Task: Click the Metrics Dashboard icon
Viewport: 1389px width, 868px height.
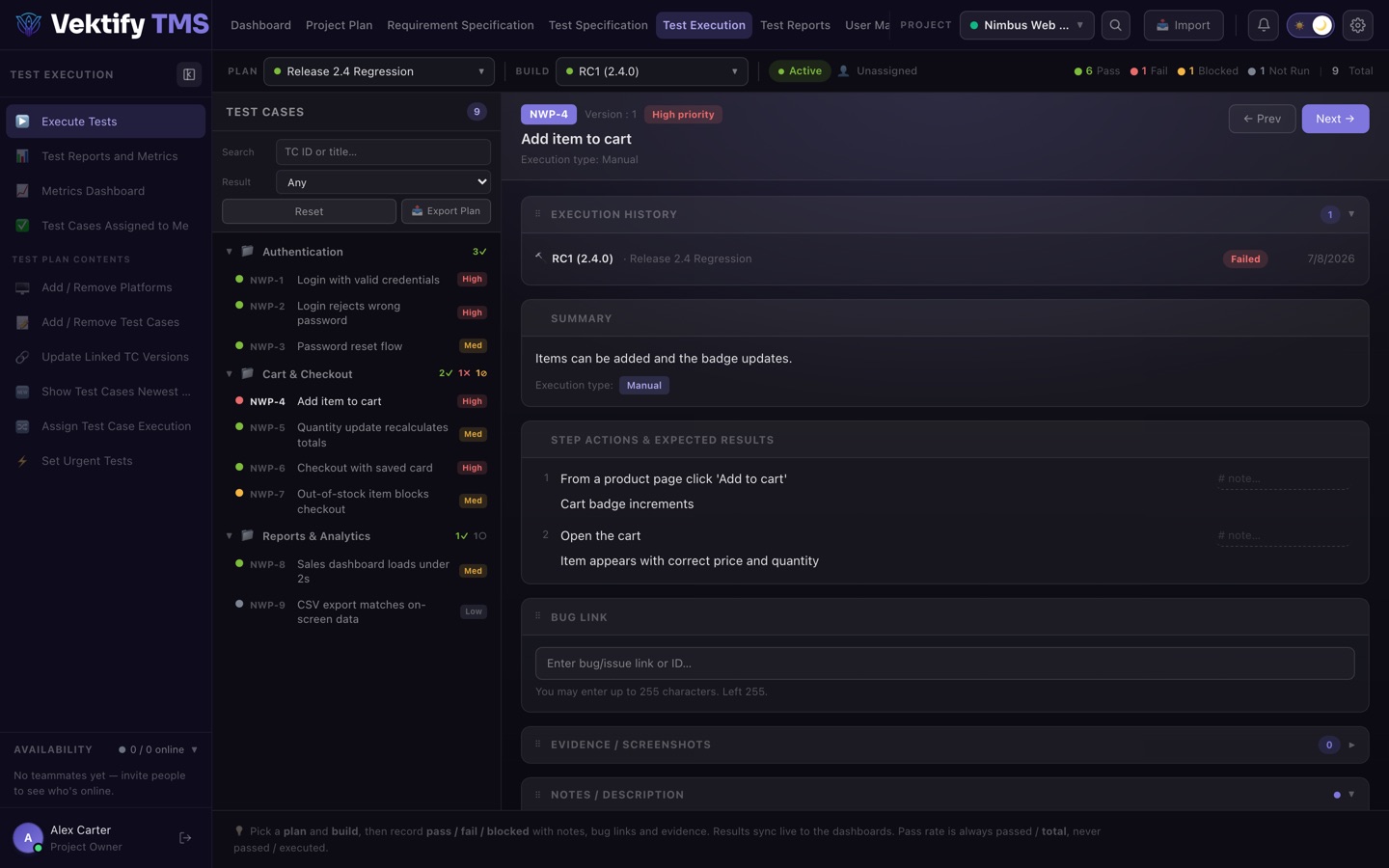Action: (x=22, y=191)
